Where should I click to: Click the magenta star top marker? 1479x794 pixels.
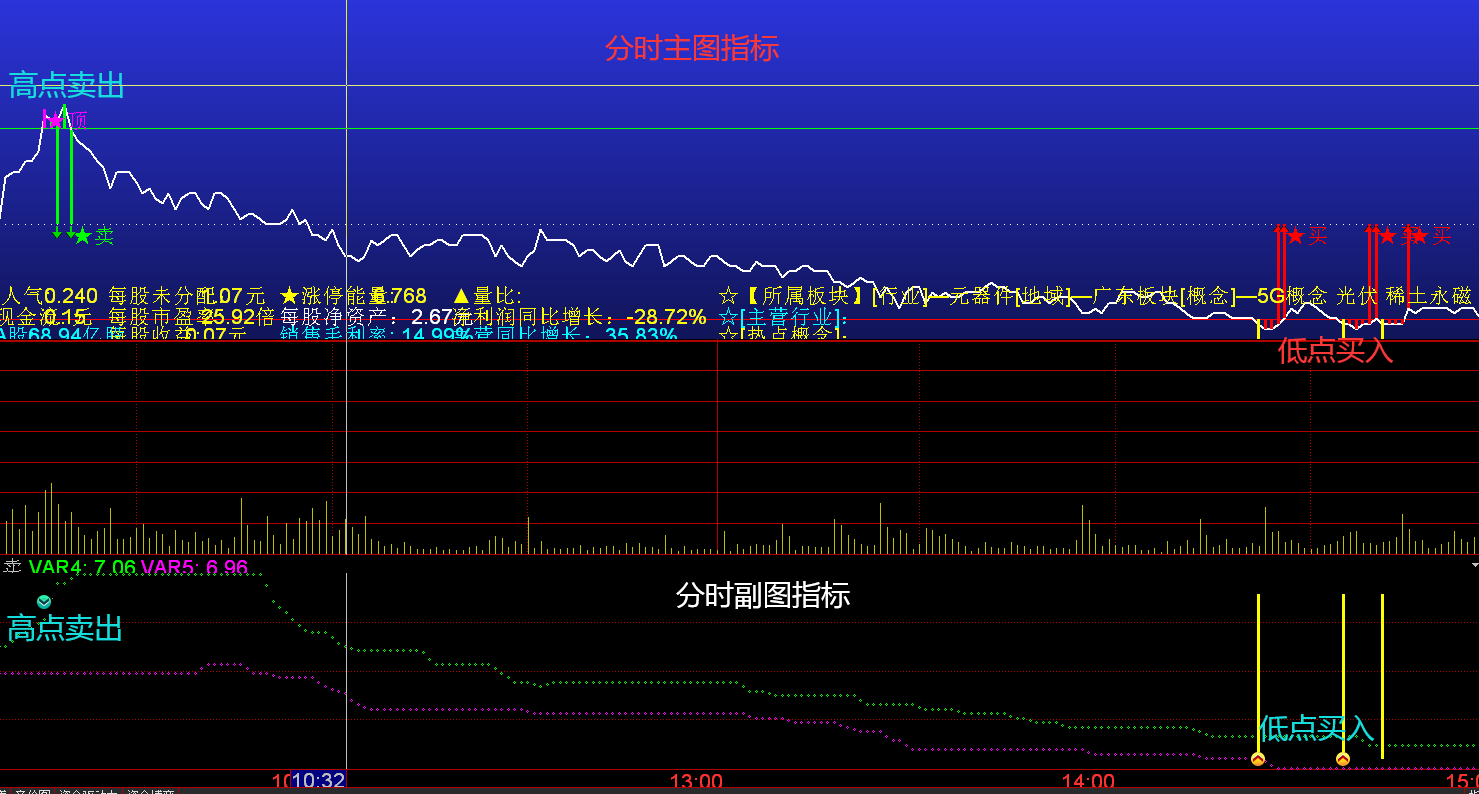point(56,120)
